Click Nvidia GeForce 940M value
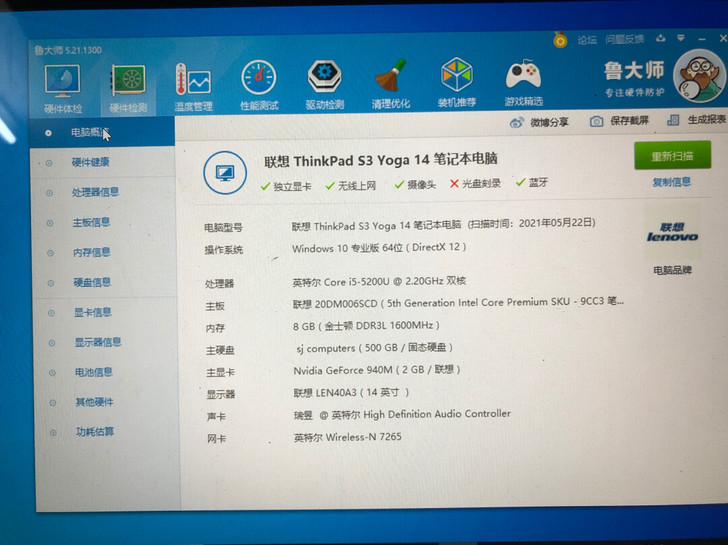 point(377,370)
